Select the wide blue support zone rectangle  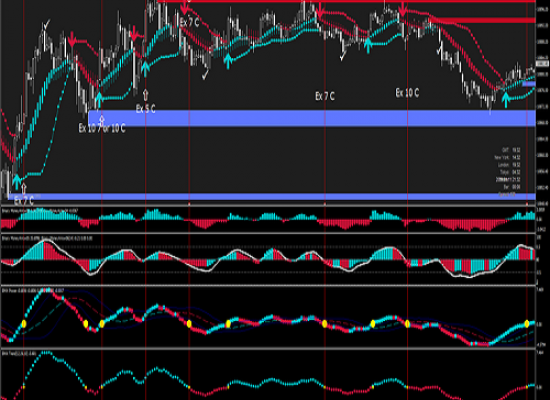[312, 118]
